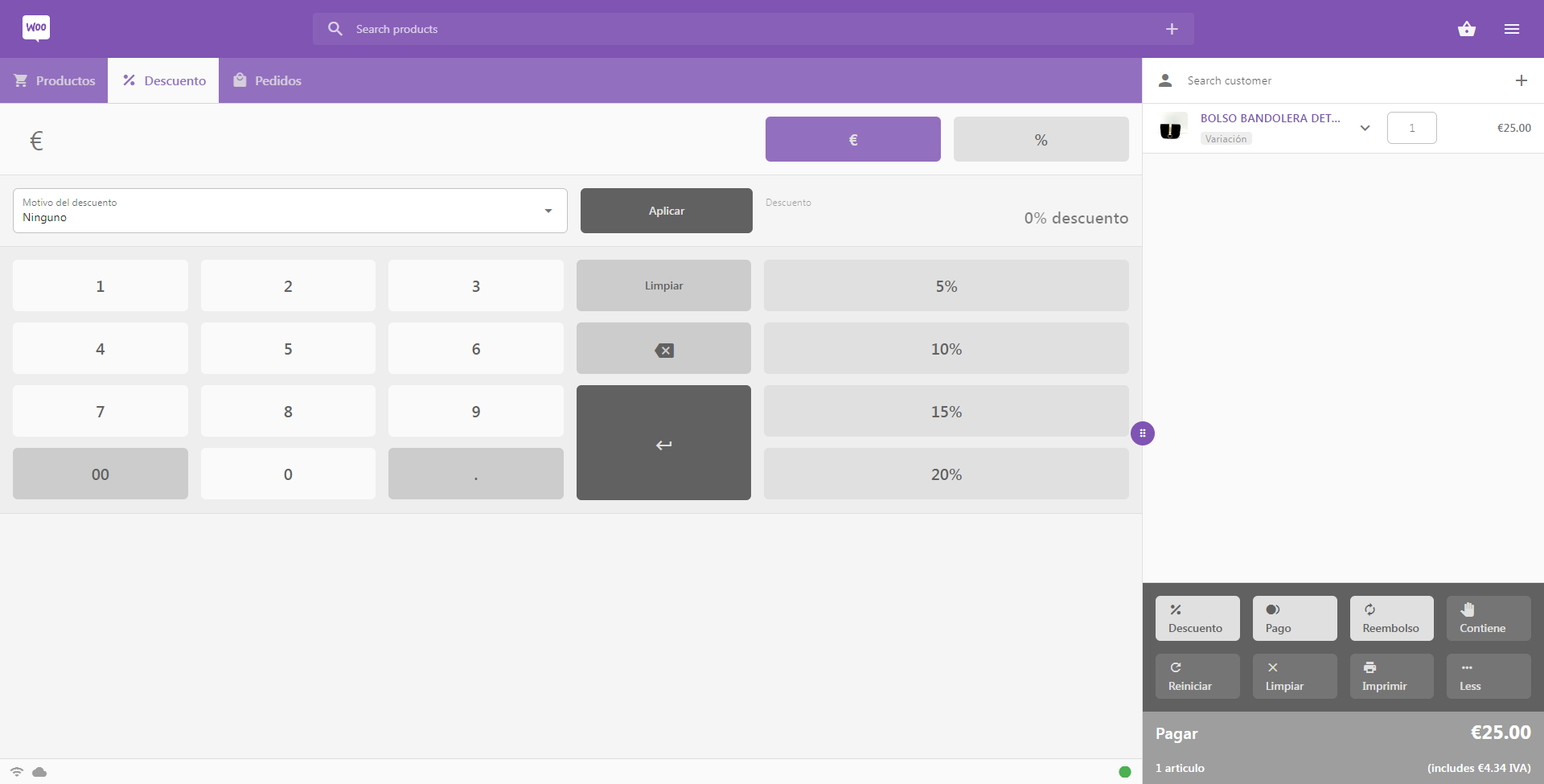Viewport: 1544px width, 784px height.
Task: Click the Reembolso refund button
Action: [1391, 618]
